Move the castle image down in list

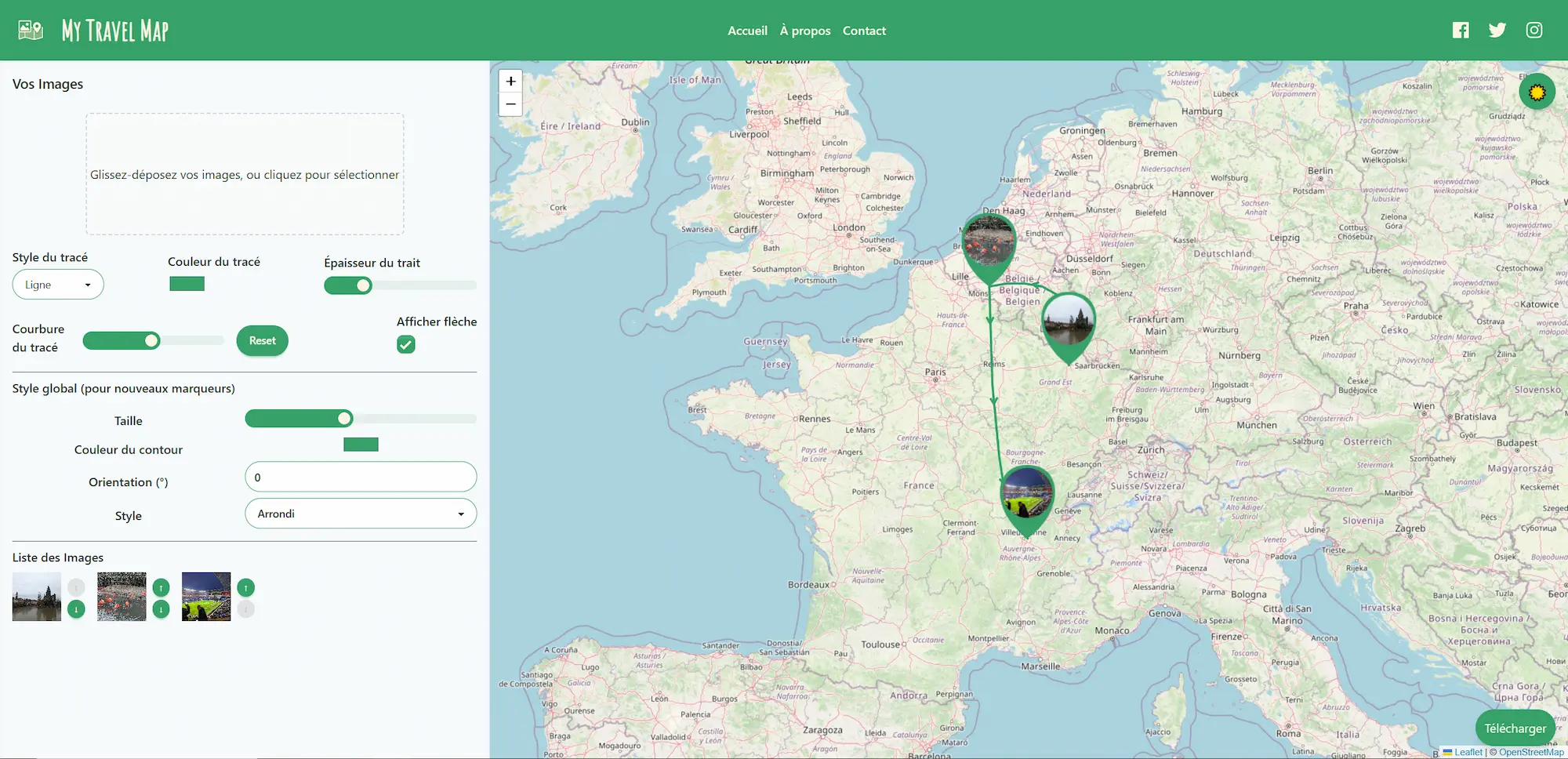76,609
